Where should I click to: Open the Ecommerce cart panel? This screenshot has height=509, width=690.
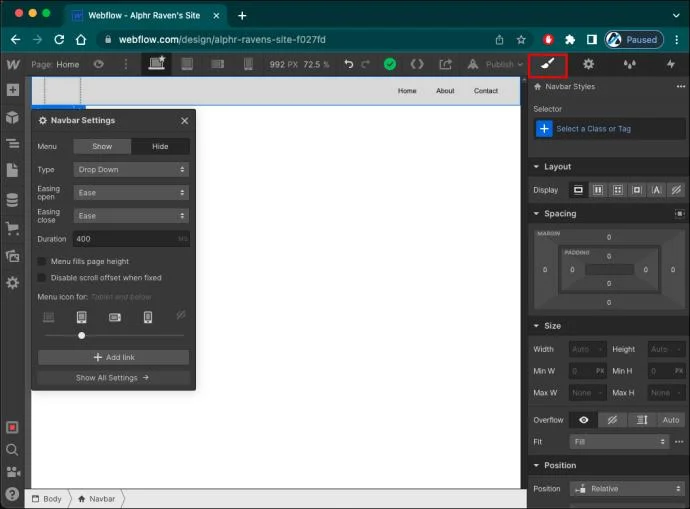coord(12,228)
